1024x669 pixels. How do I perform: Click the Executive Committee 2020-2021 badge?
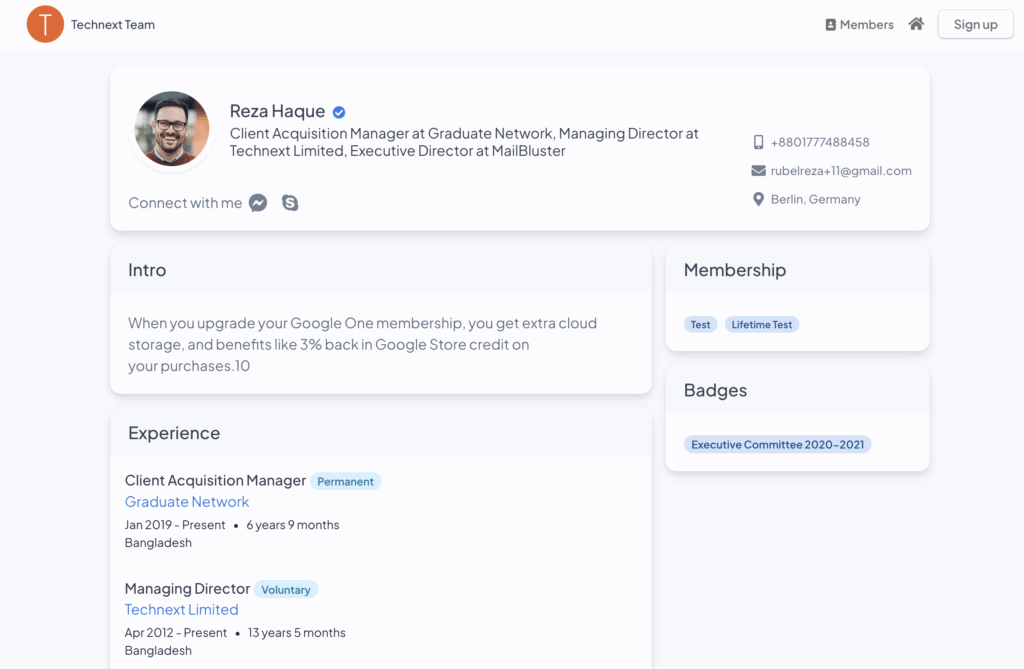[777, 445]
